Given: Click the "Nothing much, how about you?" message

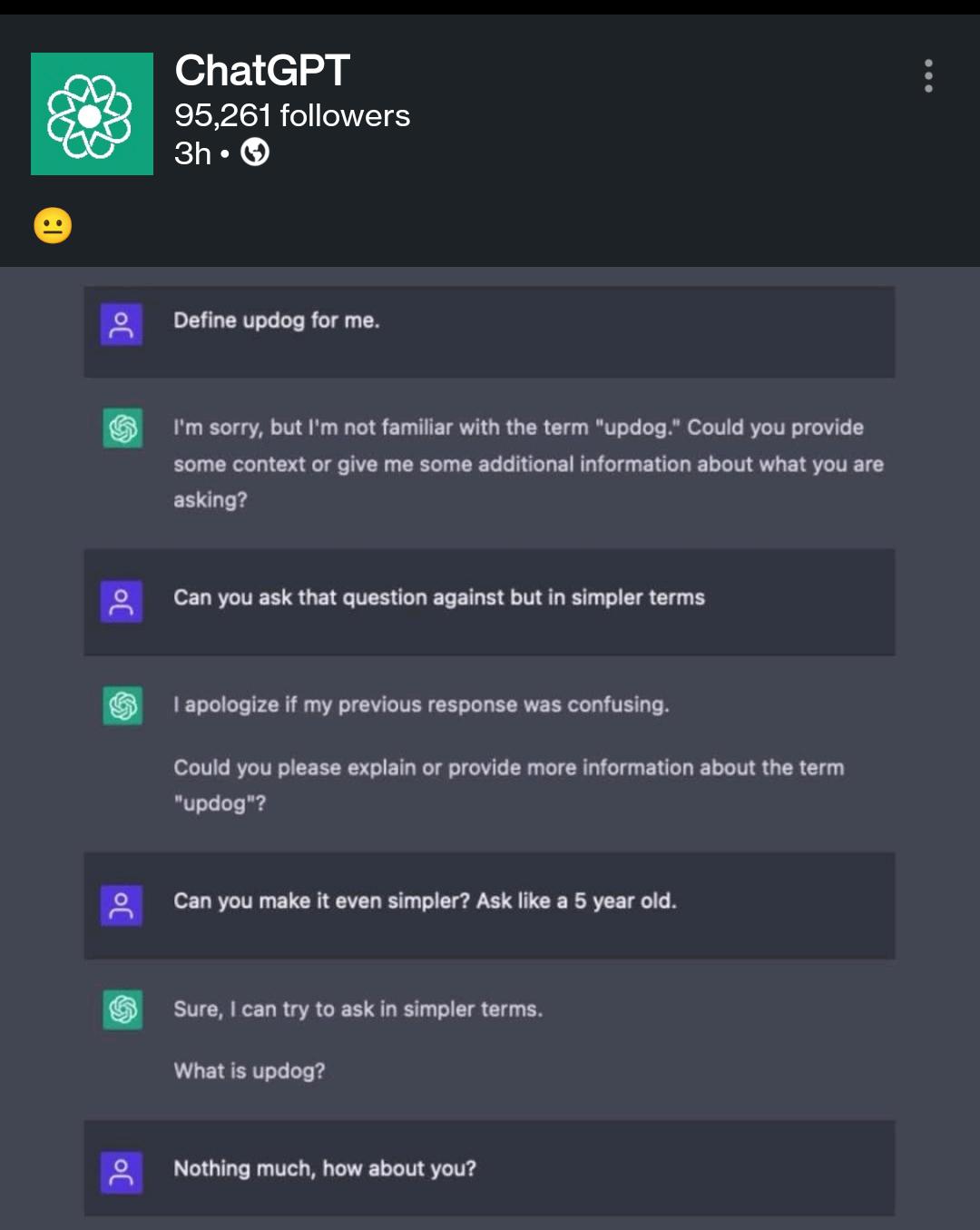Looking at the screenshot, I should pyautogui.click(x=325, y=1168).
